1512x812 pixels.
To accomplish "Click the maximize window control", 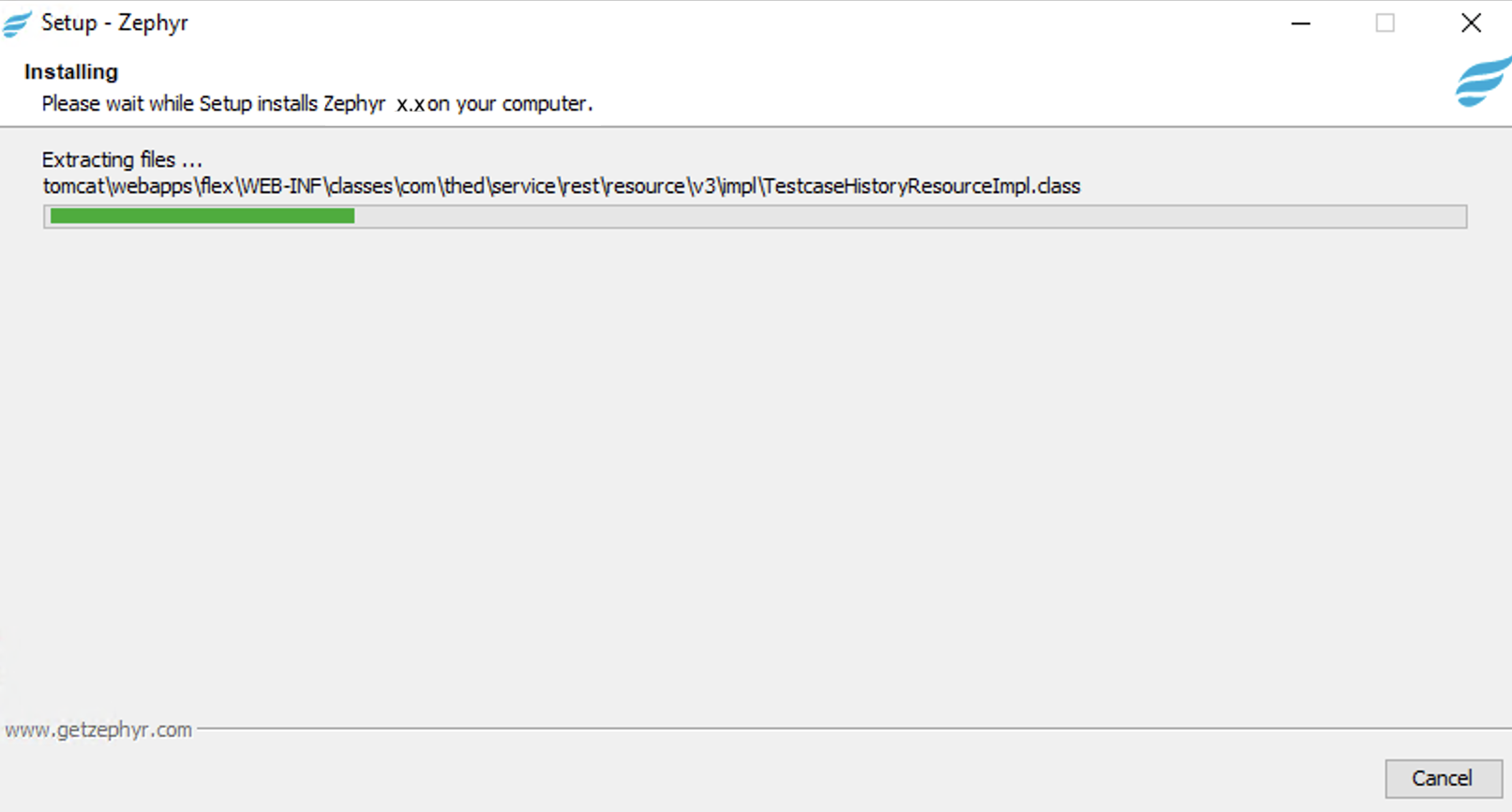I will tap(1385, 23).
